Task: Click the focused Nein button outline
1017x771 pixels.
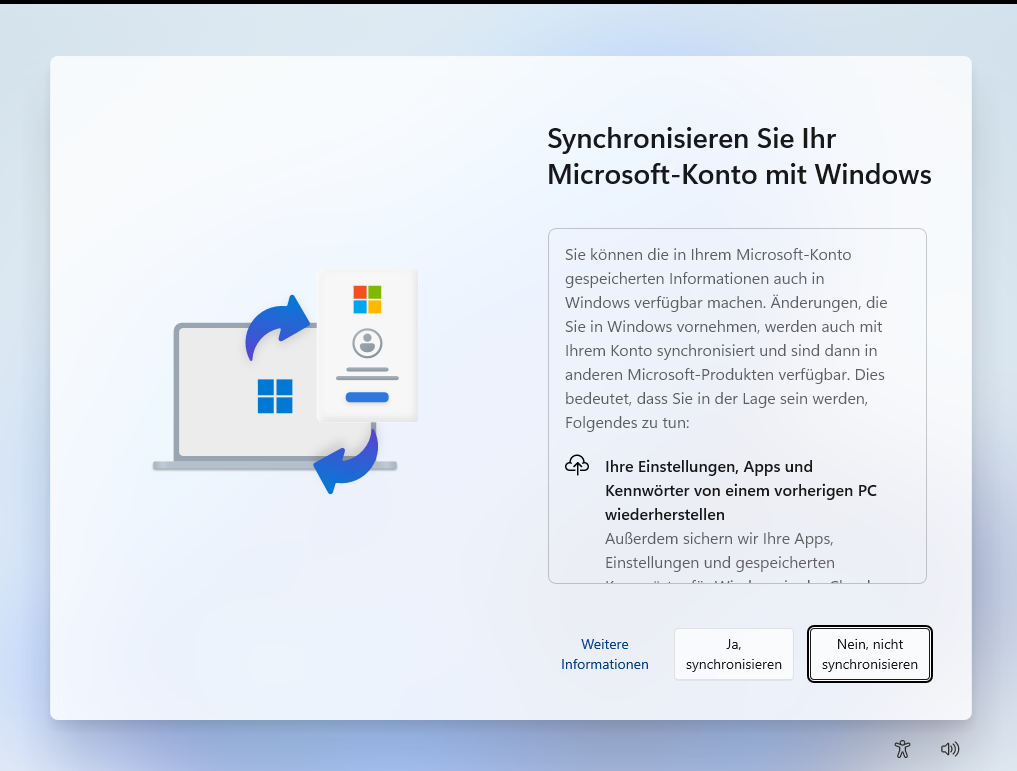Action: click(x=869, y=654)
